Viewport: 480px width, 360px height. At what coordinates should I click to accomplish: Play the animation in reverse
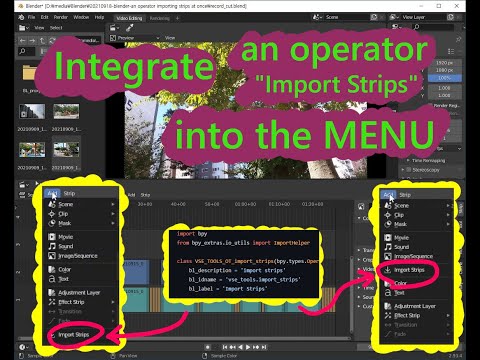(x=240, y=347)
